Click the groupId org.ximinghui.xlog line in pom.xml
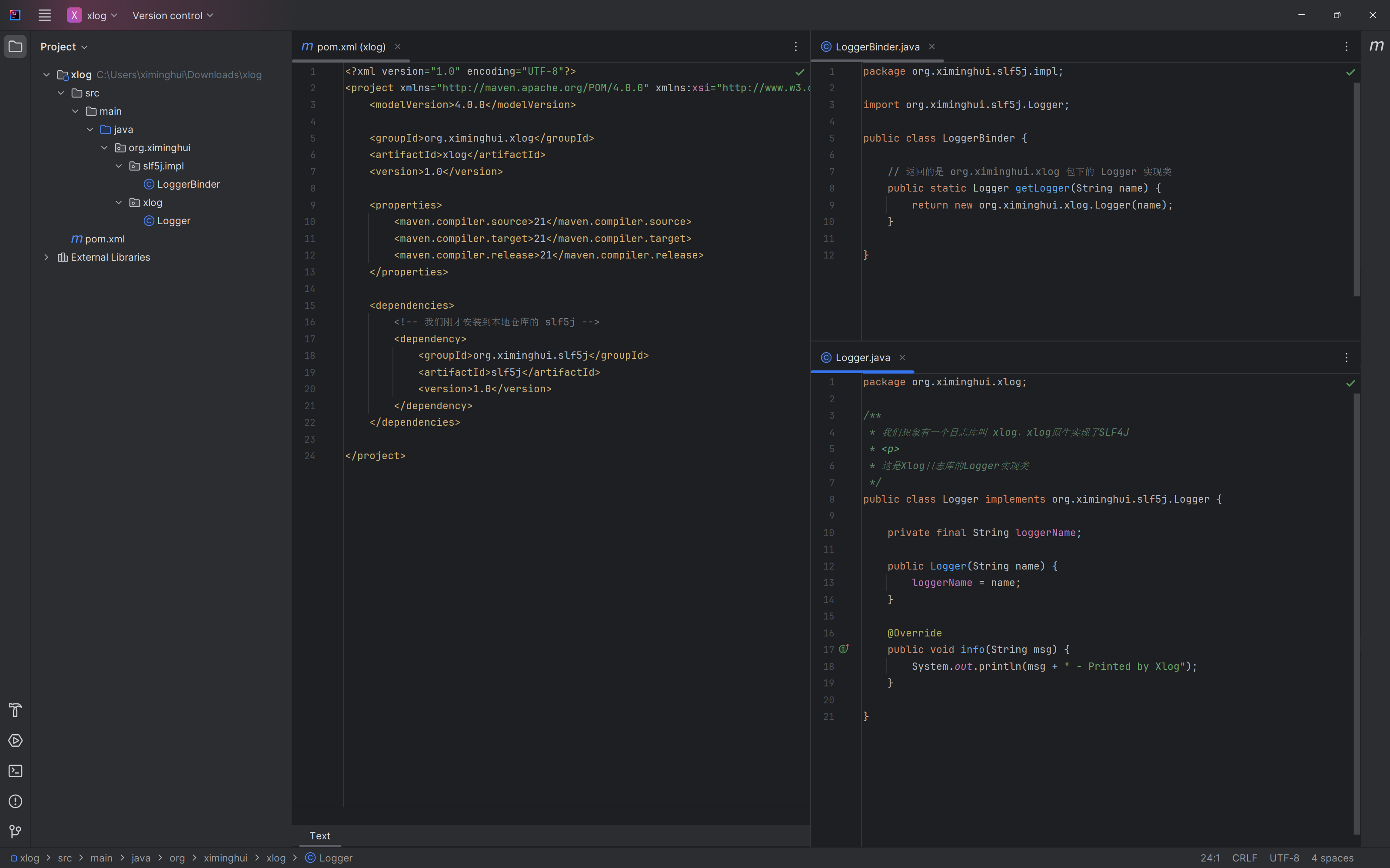 pos(481,138)
